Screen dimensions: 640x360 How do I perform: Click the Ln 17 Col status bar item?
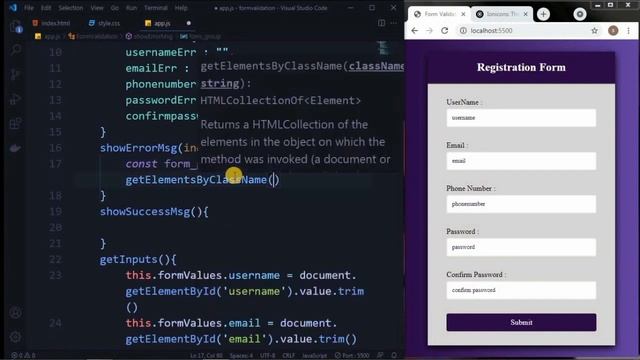pos(206,356)
